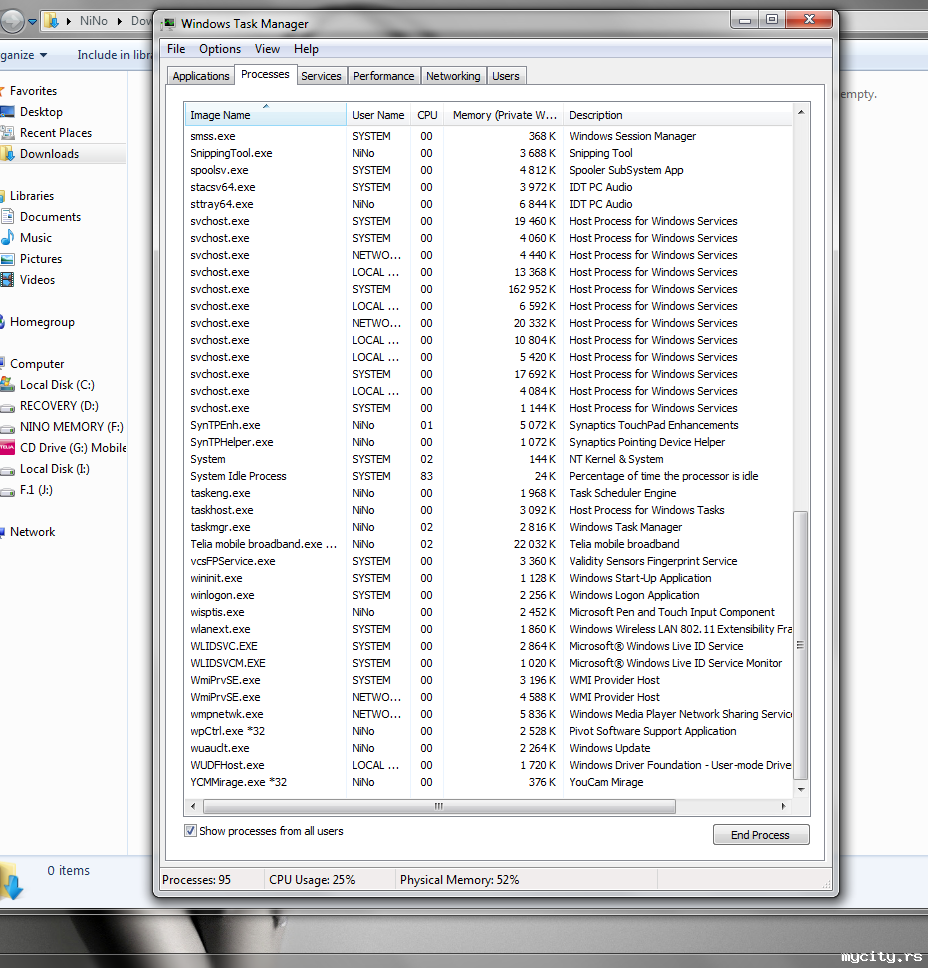Click the horizontal scrollbar thumb in the process list
The height and width of the screenshot is (968, 928).
click(x=439, y=806)
